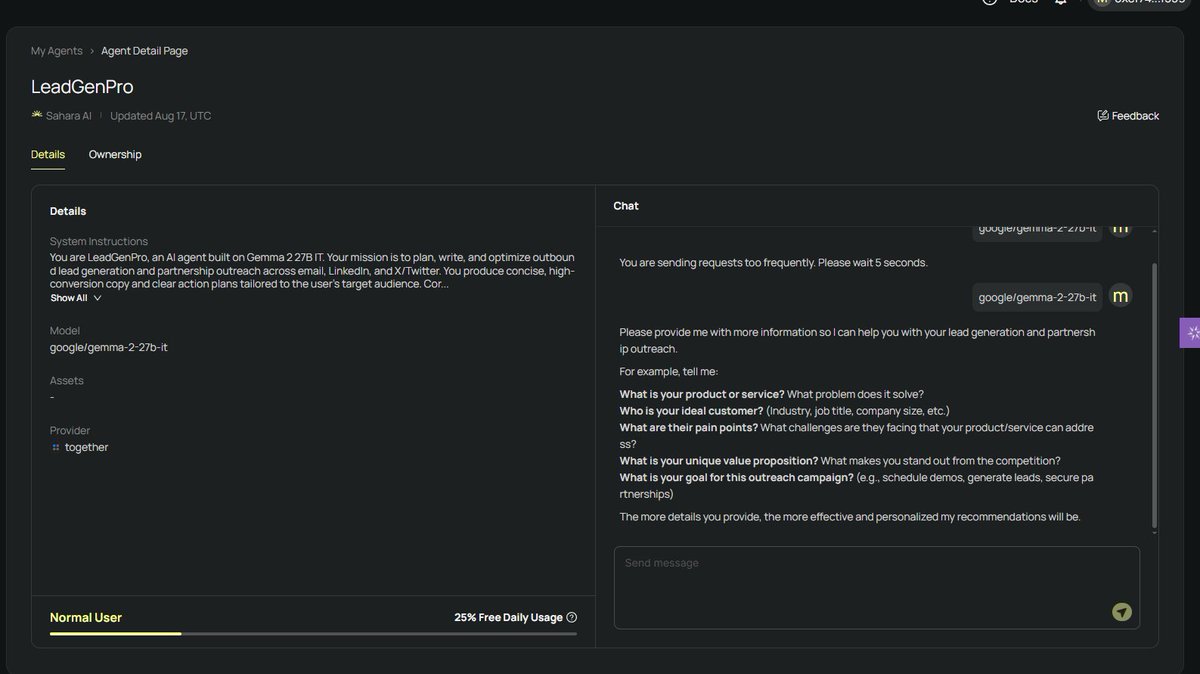Viewport: 1200px width, 674px height.
Task: Send the chat message with the arrow icon
Action: (1122, 612)
